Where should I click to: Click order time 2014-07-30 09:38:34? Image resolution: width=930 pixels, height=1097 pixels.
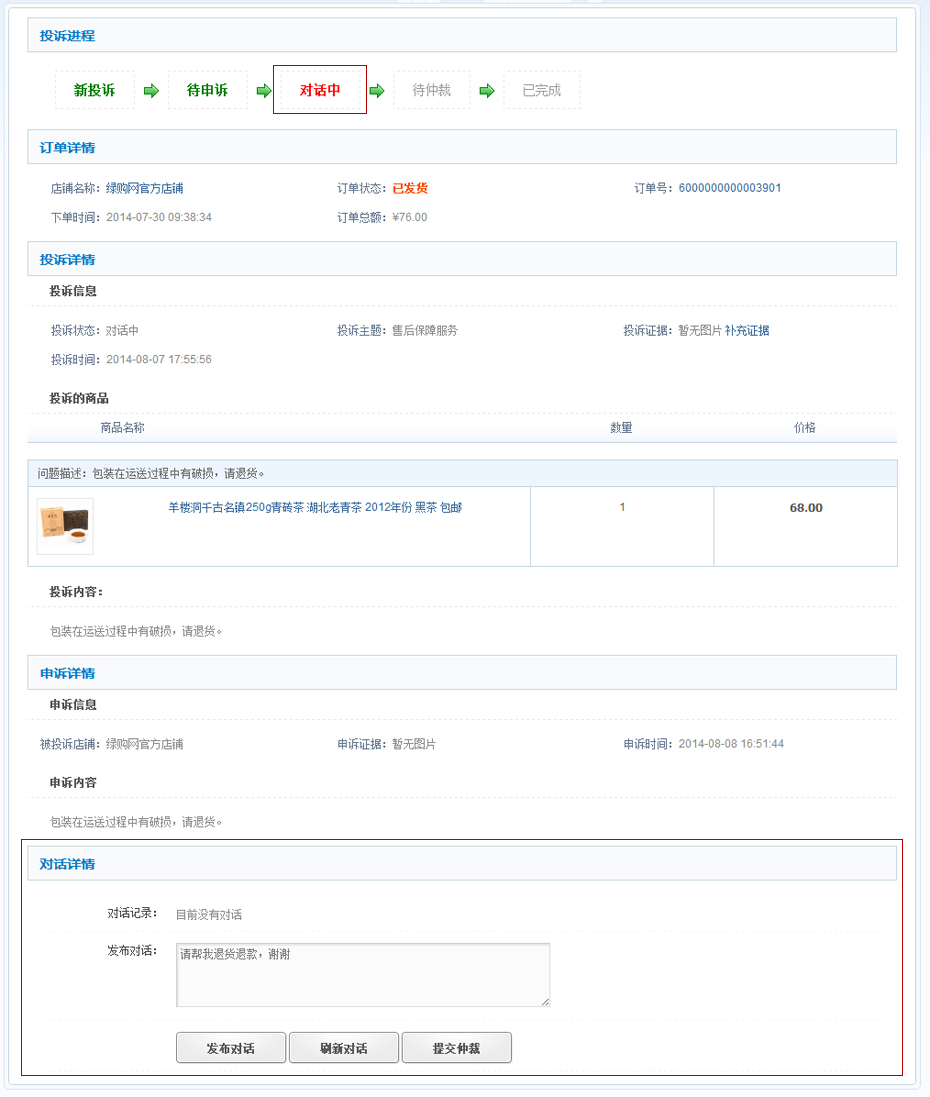(159, 218)
